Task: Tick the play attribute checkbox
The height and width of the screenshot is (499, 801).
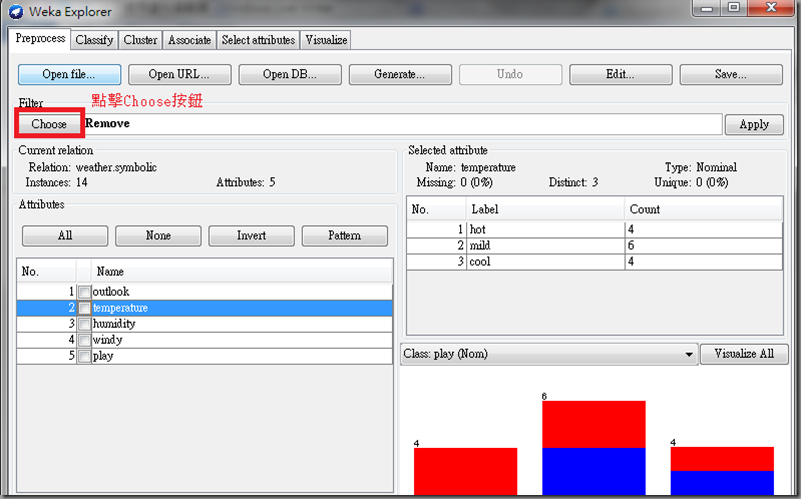Action: point(84,356)
